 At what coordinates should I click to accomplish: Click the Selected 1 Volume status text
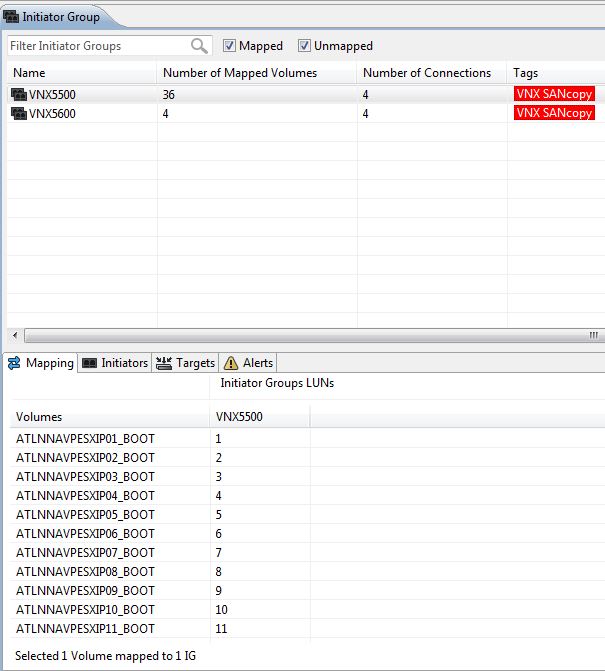105,656
